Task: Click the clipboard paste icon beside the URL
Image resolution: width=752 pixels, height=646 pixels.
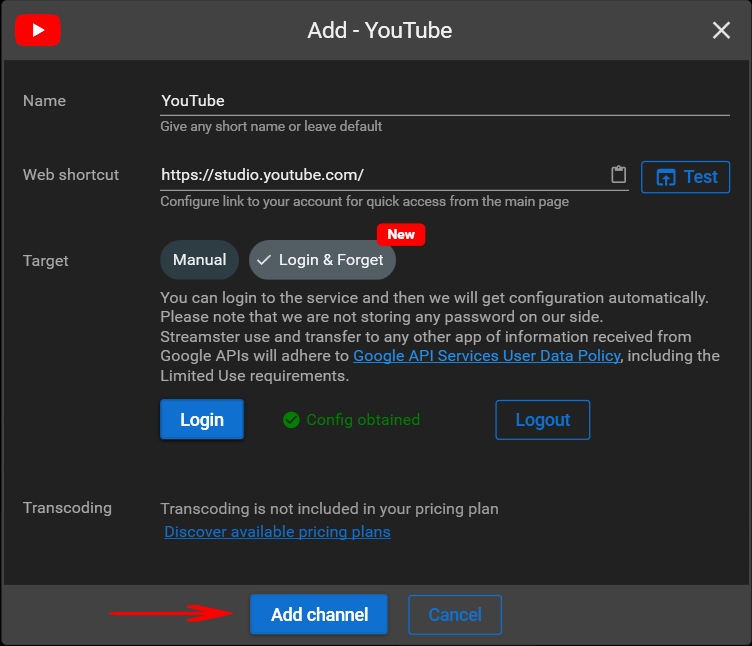Action: pos(618,175)
